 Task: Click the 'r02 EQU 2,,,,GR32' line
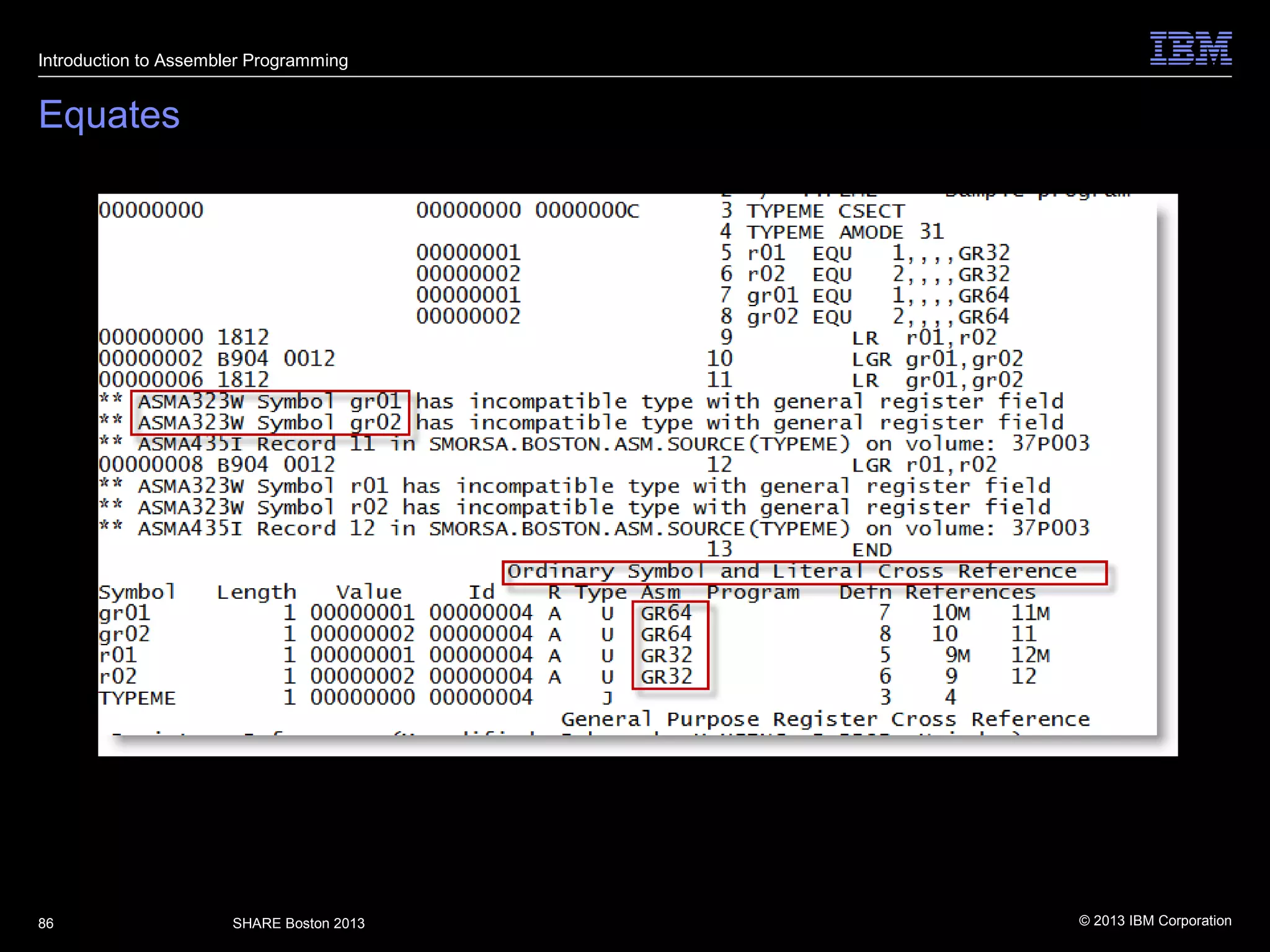click(x=878, y=274)
